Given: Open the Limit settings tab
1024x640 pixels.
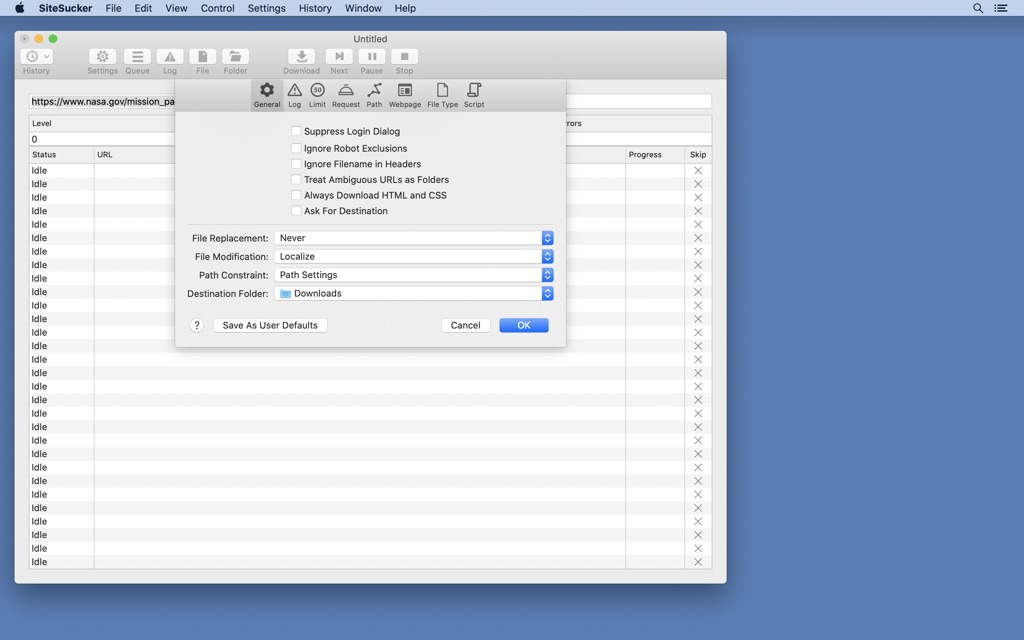Looking at the screenshot, I should (317, 95).
